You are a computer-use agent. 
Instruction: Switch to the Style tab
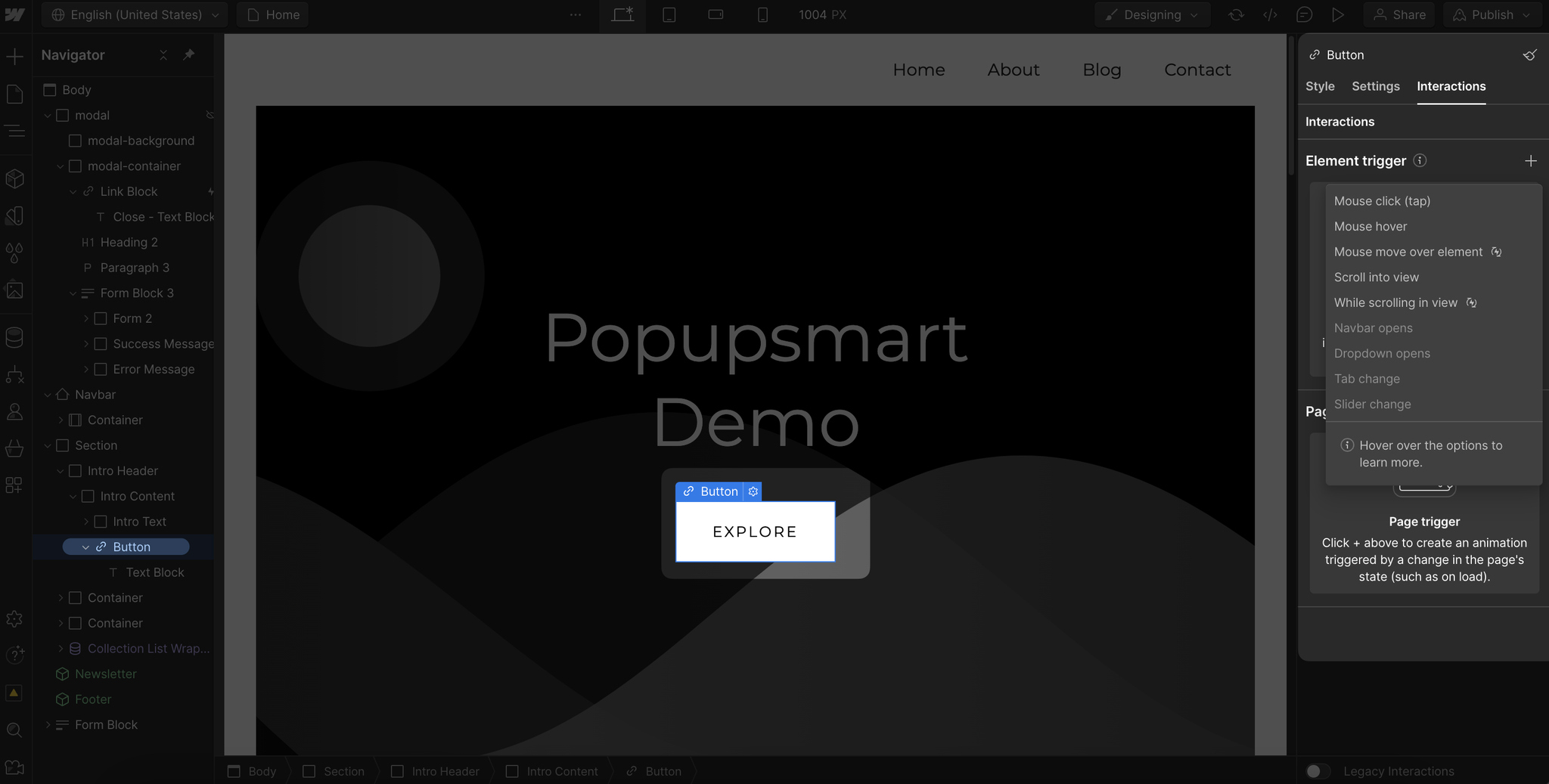tap(1320, 86)
